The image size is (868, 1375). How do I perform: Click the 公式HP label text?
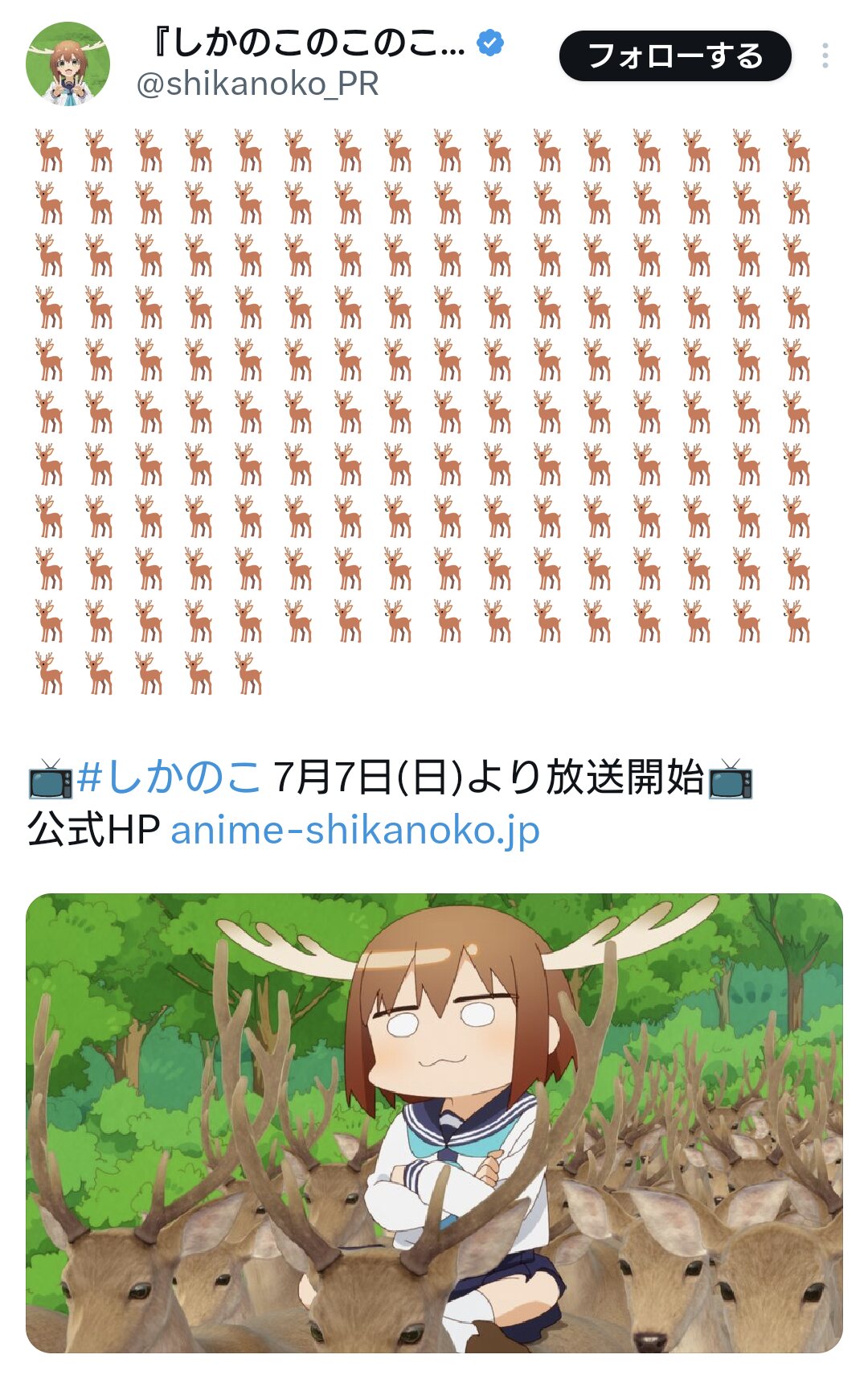point(94,831)
